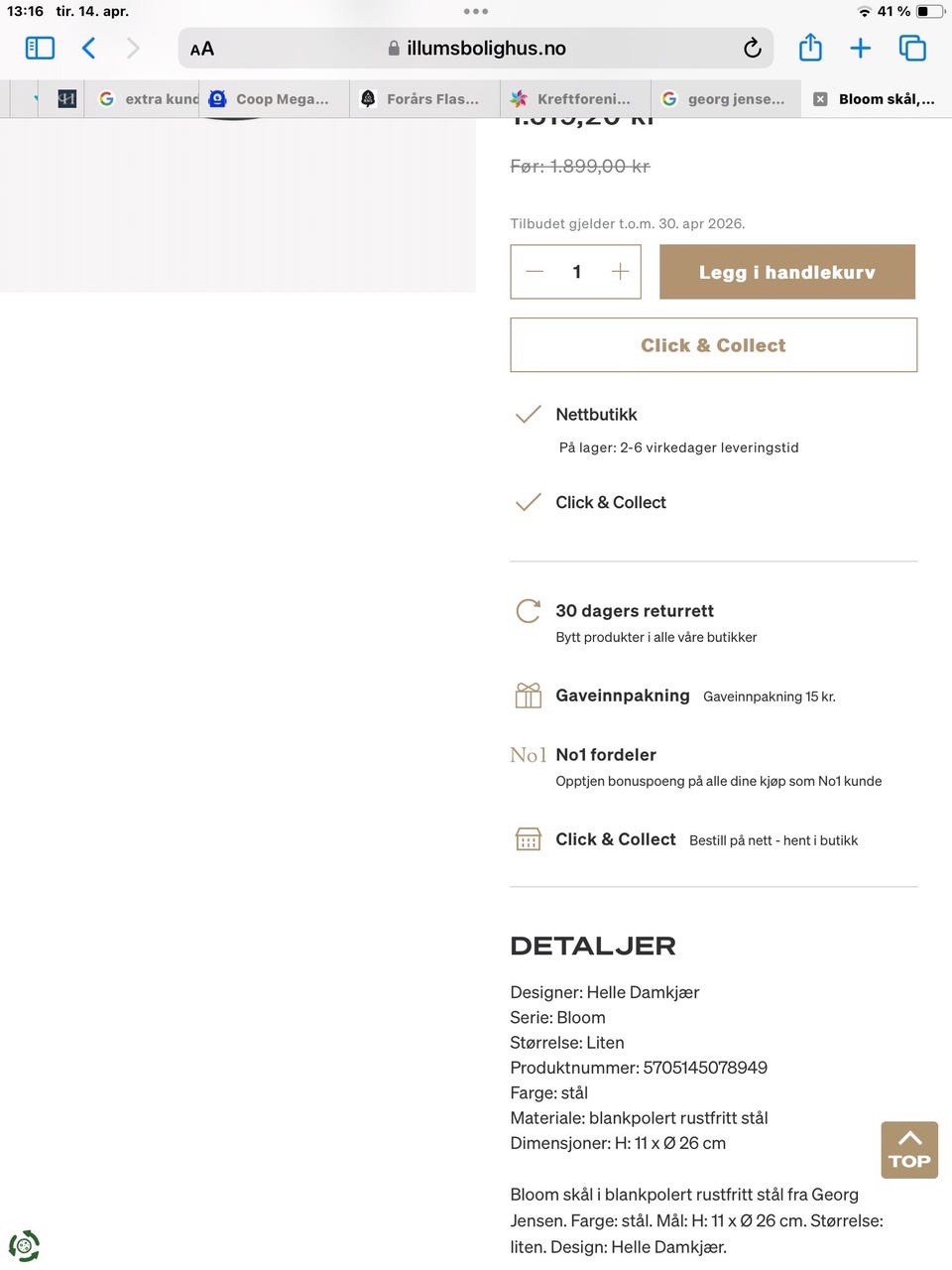Viewport: 952px width, 1270px height.
Task: Go back to previous page
Action: (x=88, y=48)
